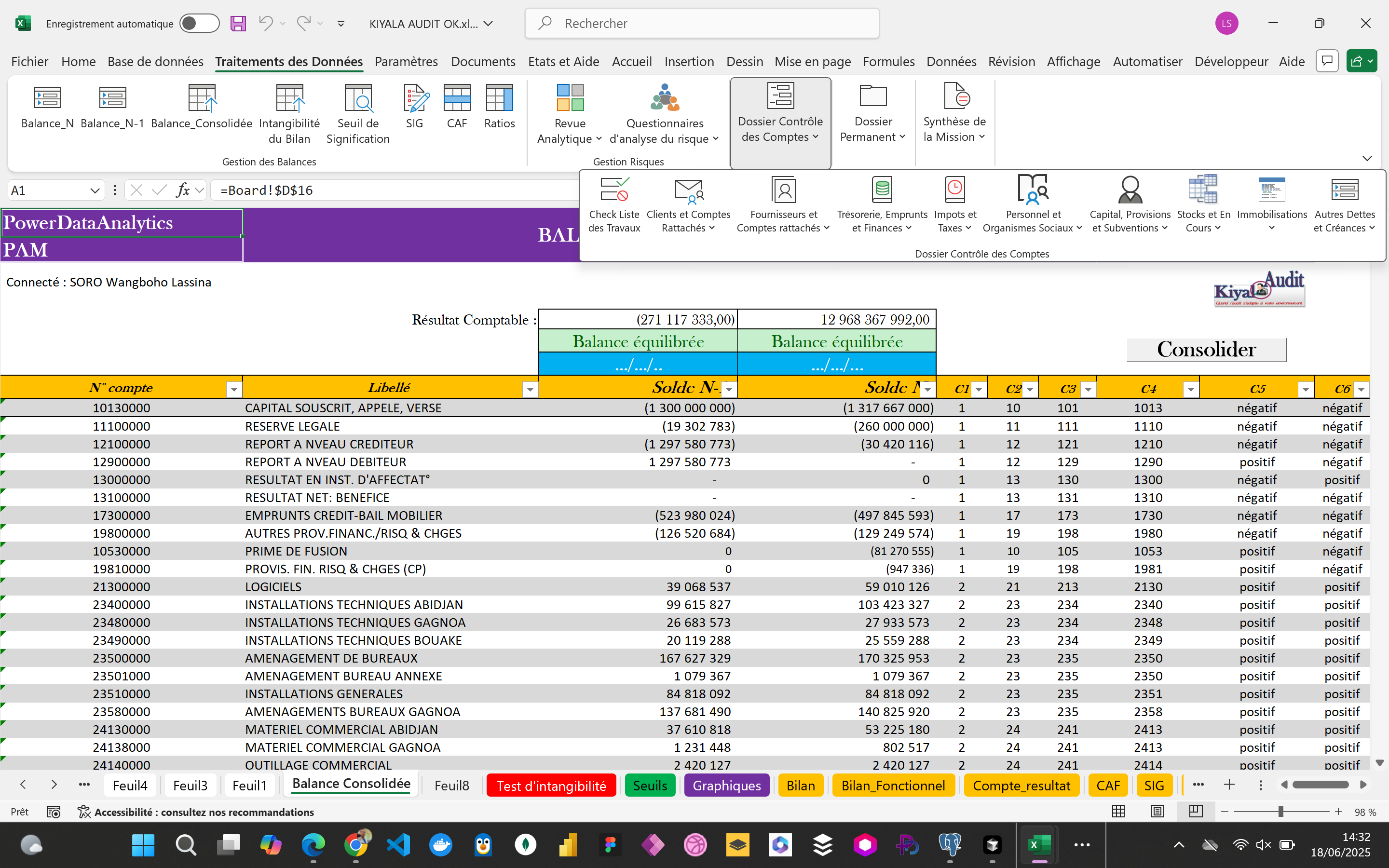Expand Revue Analytique menu
Image resolution: width=1389 pixels, height=868 pixels.
(x=570, y=114)
